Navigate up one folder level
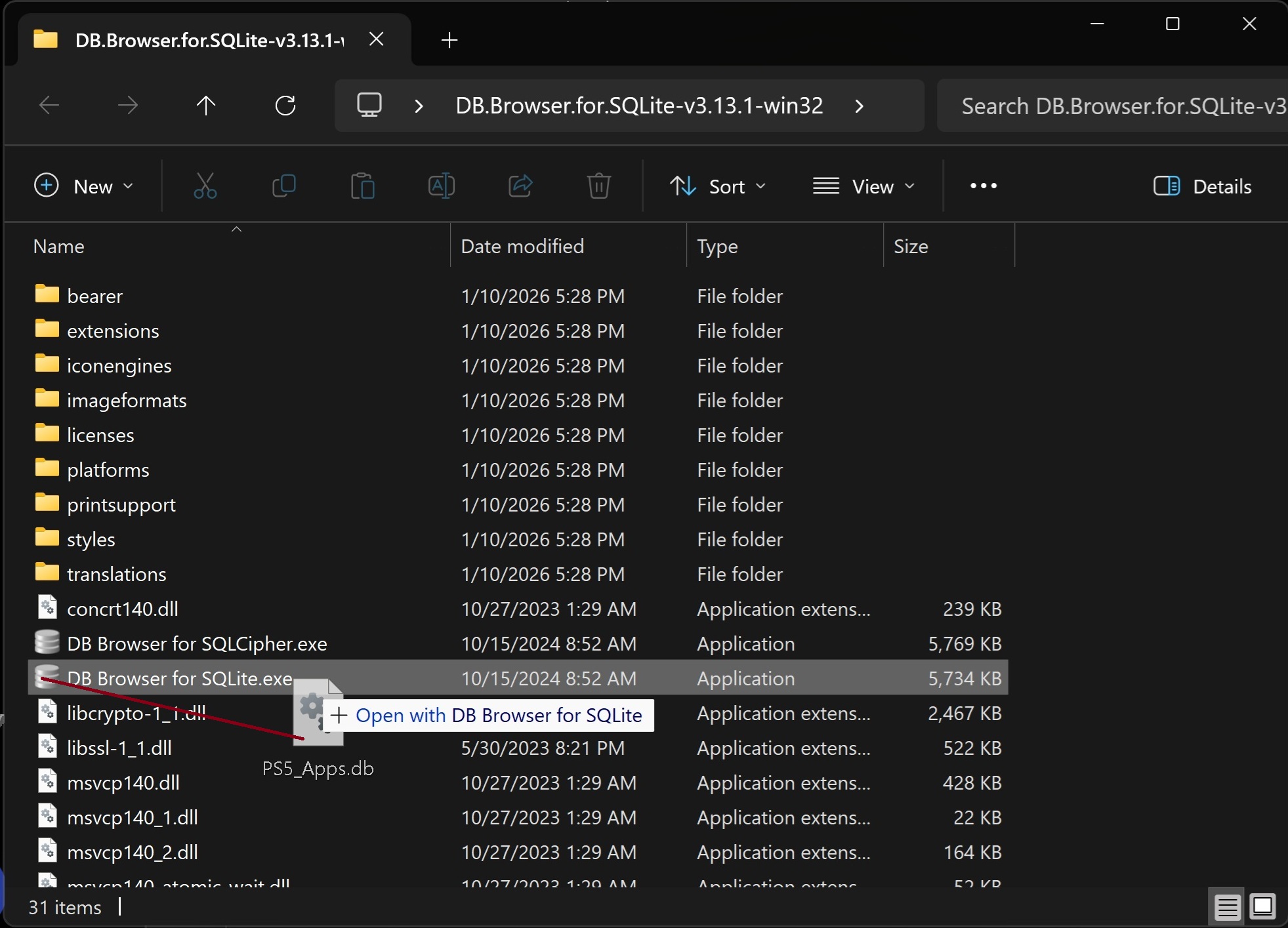This screenshot has height=928, width=1288. coord(206,105)
